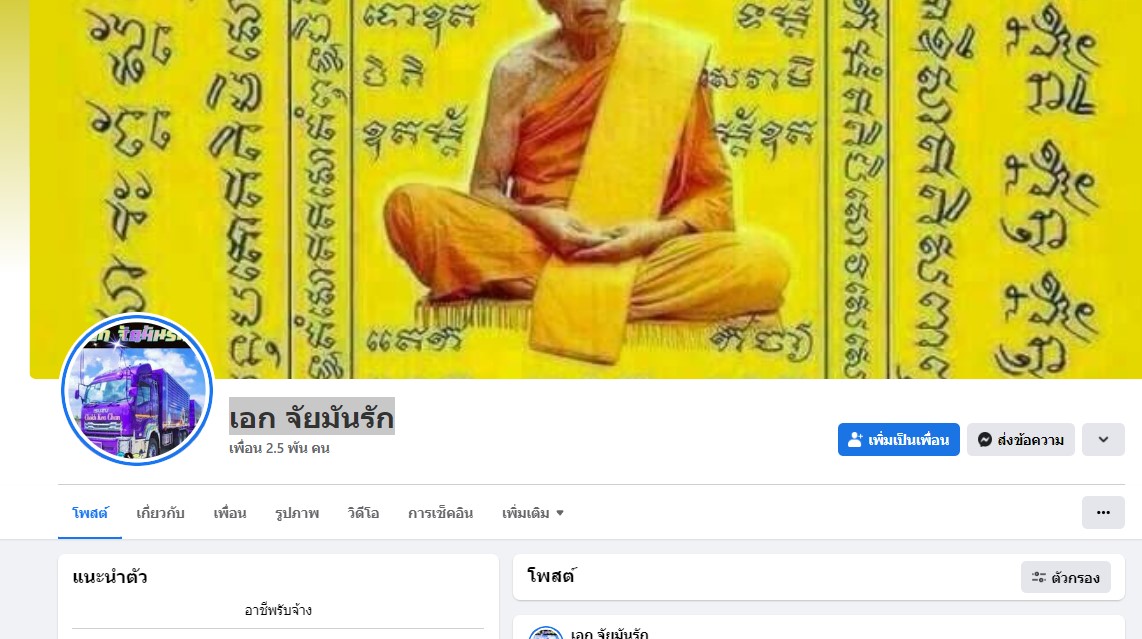This screenshot has height=639, width=1142.
Task: Open the การเช็คอิน tab
Action: pyautogui.click(x=440, y=513)
